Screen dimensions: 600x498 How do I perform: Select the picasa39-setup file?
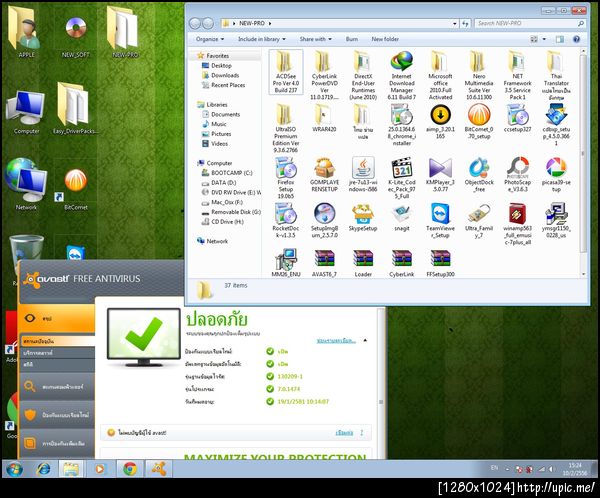[556, 175]
